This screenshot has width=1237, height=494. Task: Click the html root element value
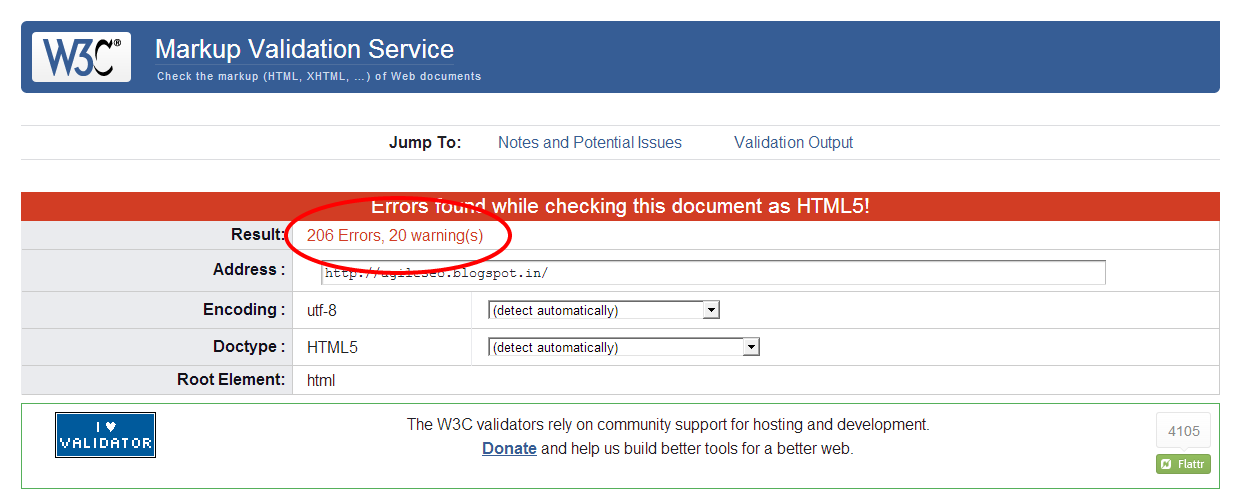tap(321, 381)
